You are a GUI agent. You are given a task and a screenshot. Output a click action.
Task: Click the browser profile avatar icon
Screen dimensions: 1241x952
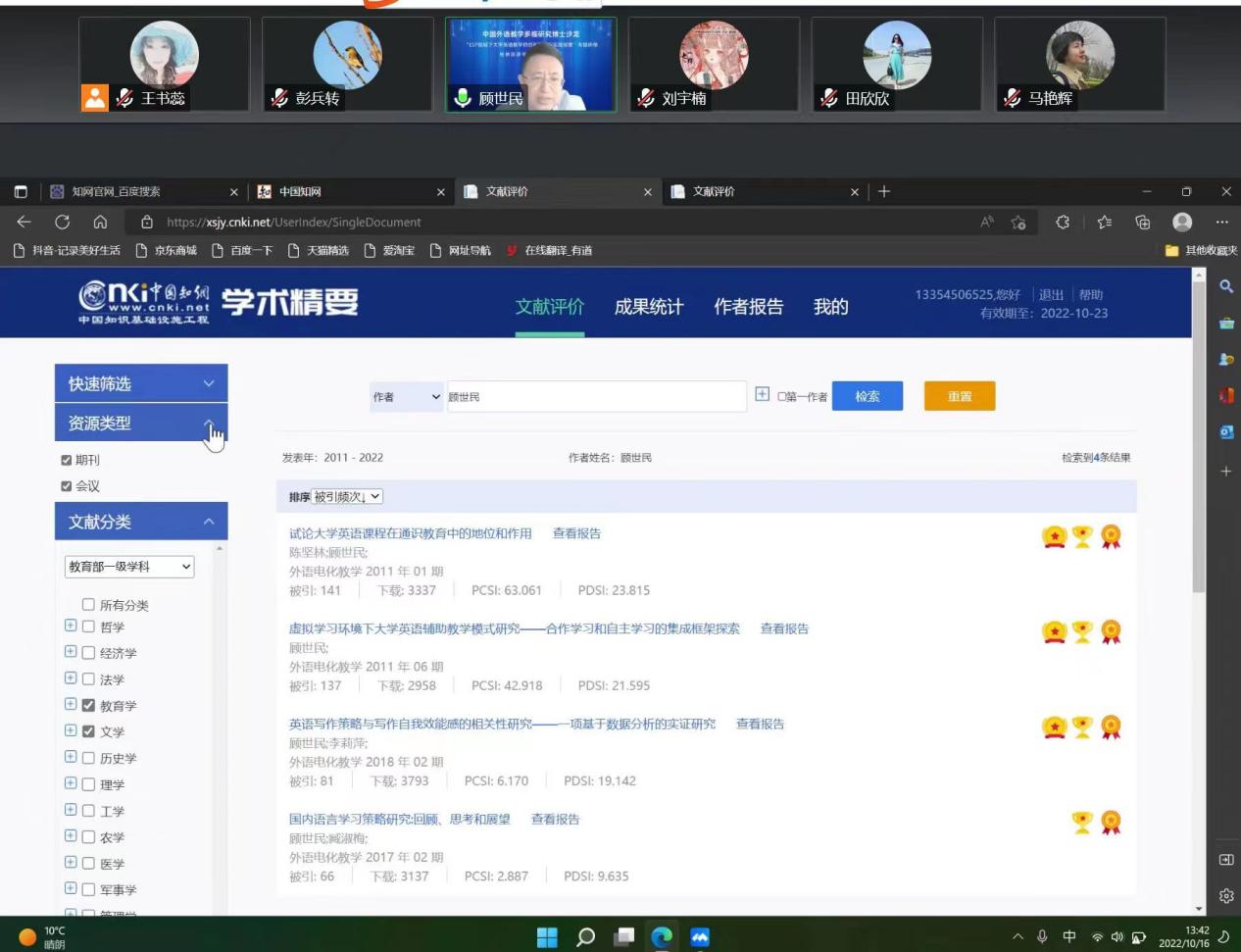pyautogui.click(x=1182, y=223)
